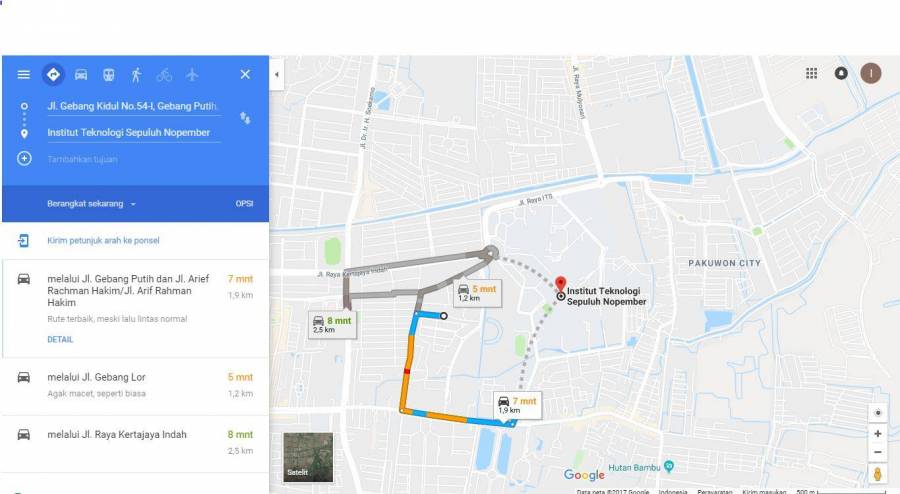Open OPSI route options

(x=245, y=204)
